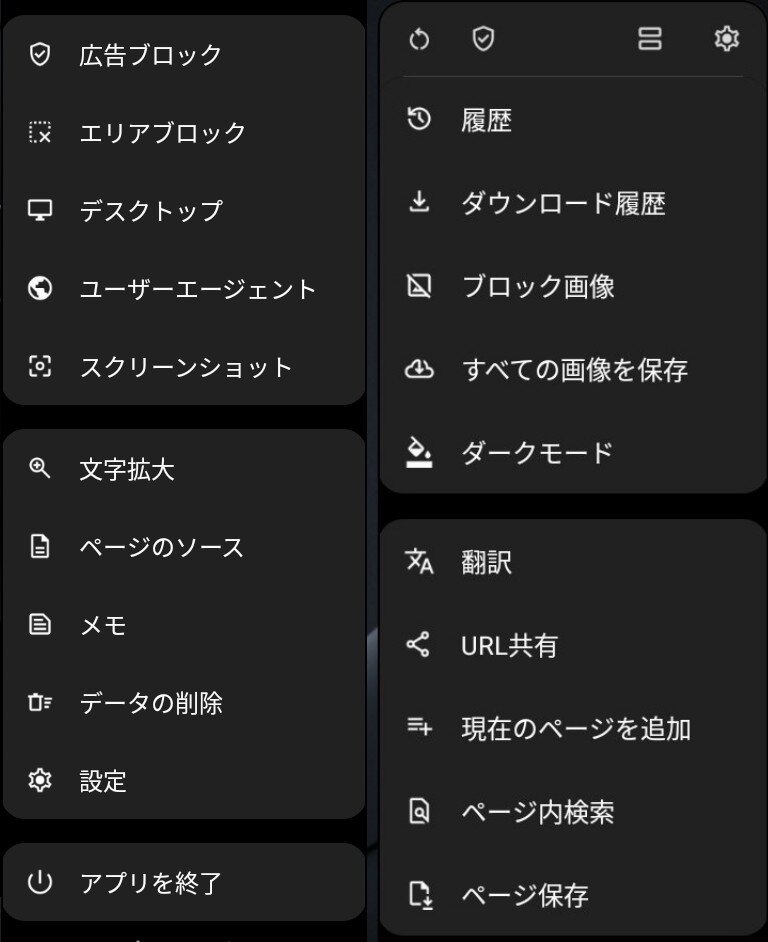The image size is (768, 942).
Task: Click the share icon beside URL共有
Action: [419, 645]
